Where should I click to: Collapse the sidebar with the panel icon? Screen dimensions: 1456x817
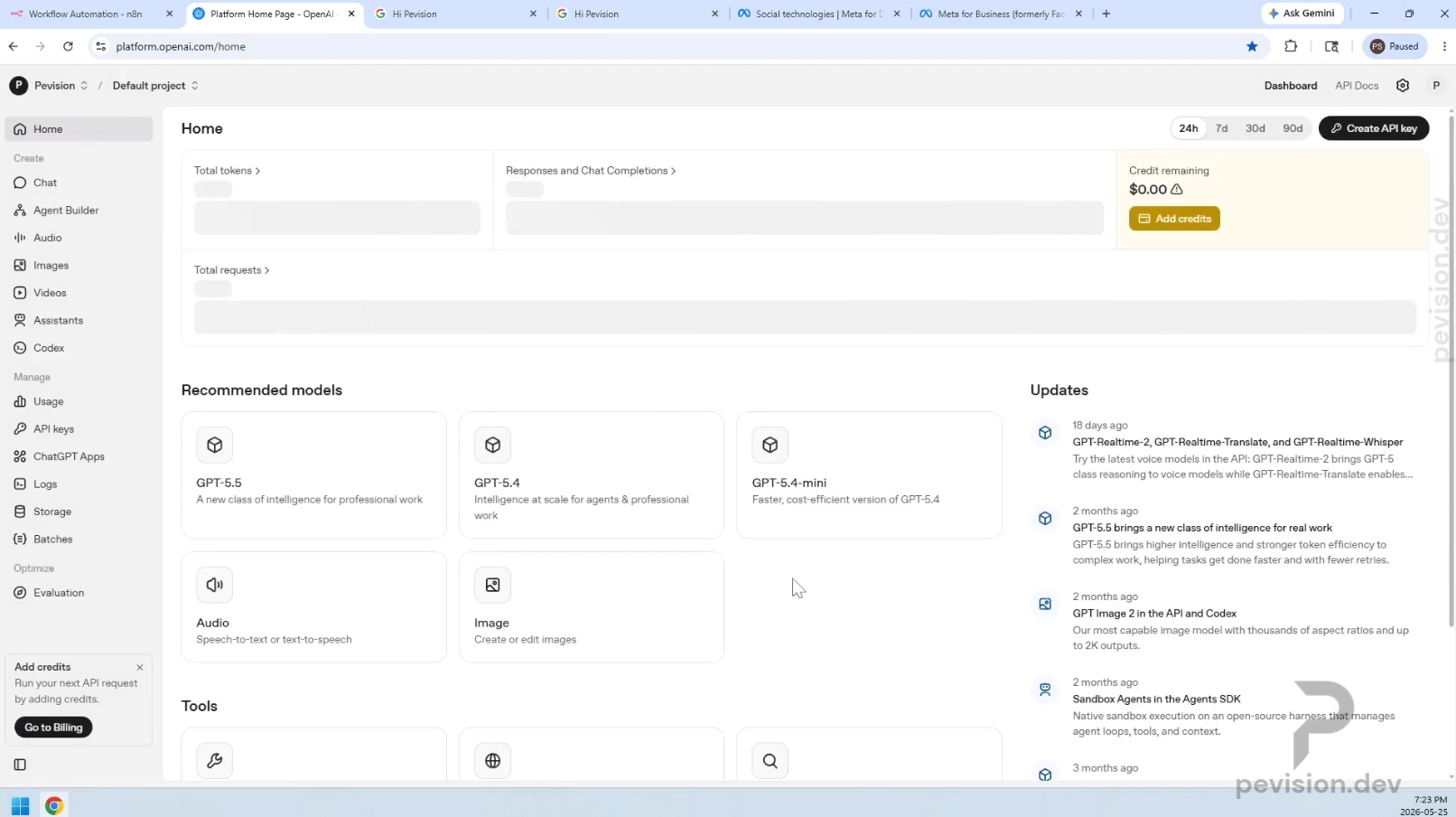pos(20,765)
